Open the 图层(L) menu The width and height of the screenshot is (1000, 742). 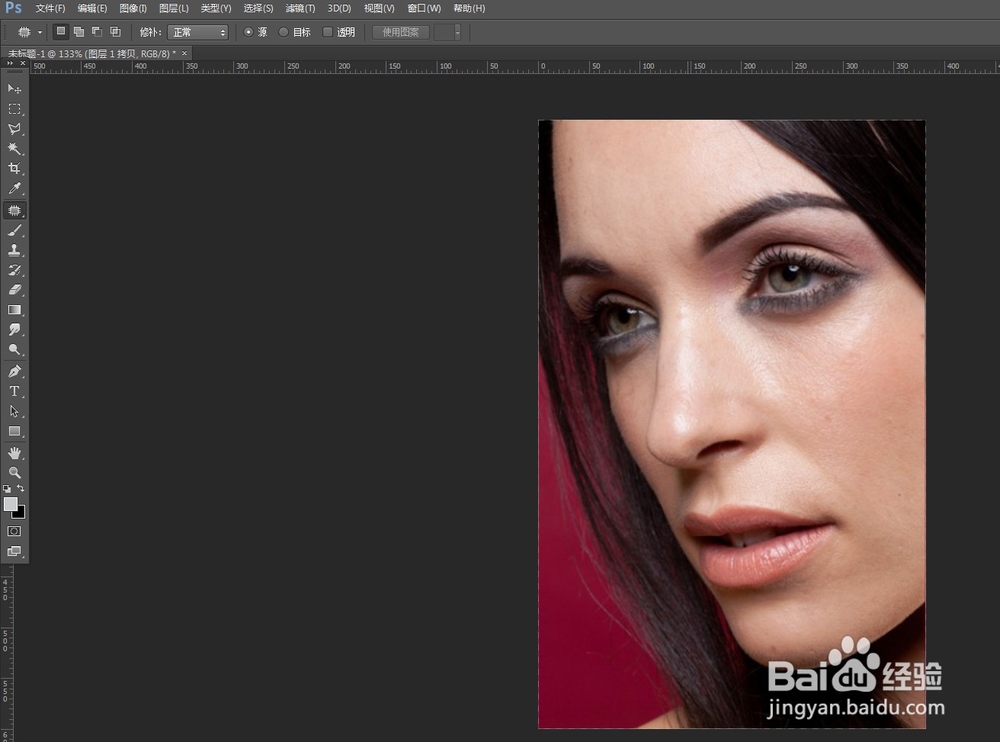174,8
